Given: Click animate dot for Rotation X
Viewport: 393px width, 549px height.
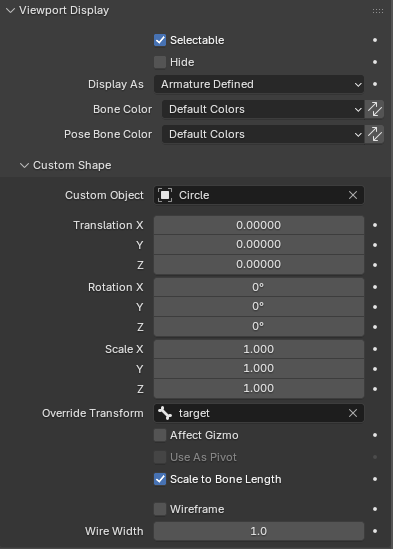Looking at the screenshot, I should pyautogui.click(x=375, y=287).
